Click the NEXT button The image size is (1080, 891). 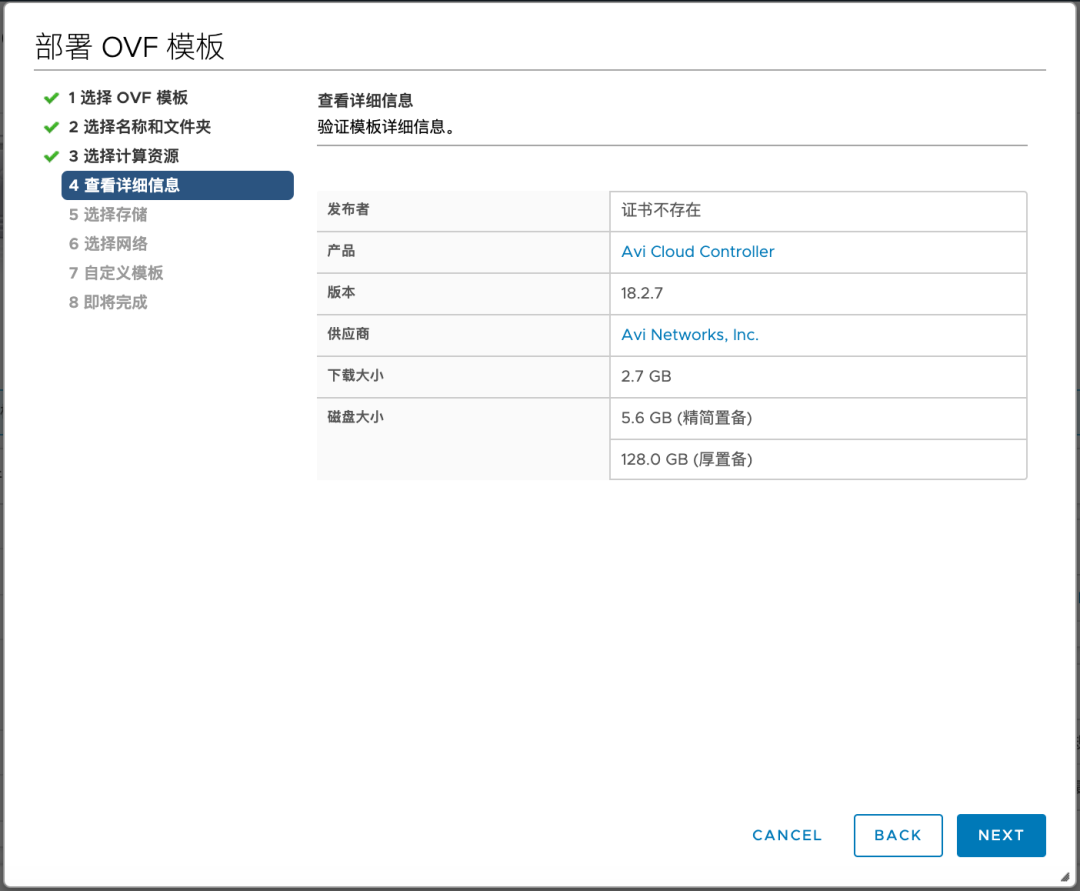[x=1001, y=835]
